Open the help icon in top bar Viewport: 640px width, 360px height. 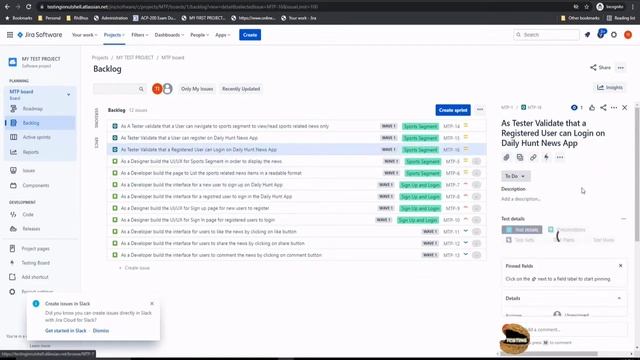[601, 35]
